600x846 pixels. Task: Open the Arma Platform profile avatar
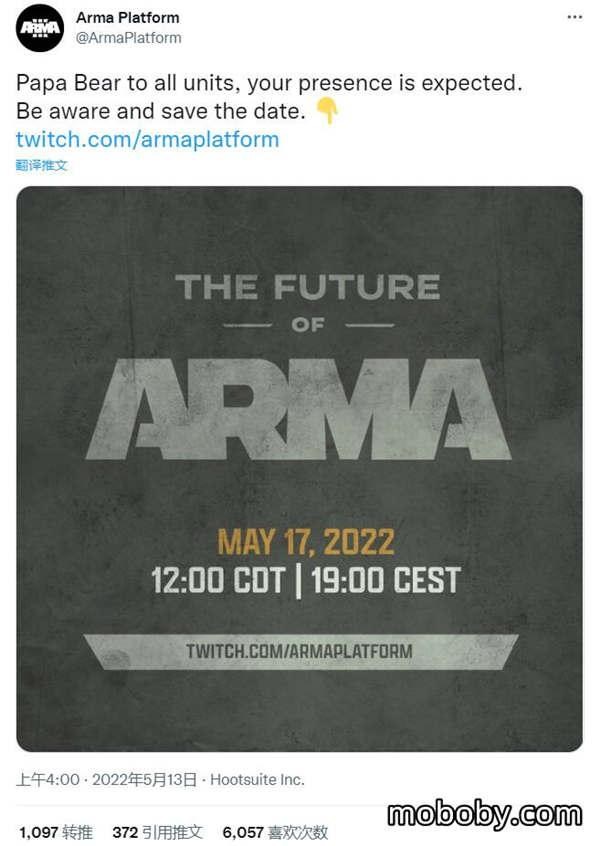[x=40, y=28]
